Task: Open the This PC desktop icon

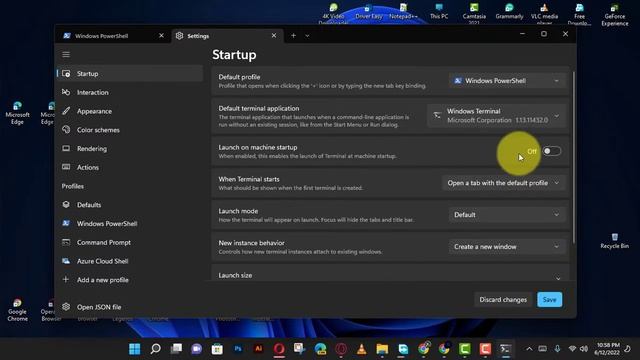Action: (x=439, y=11)
